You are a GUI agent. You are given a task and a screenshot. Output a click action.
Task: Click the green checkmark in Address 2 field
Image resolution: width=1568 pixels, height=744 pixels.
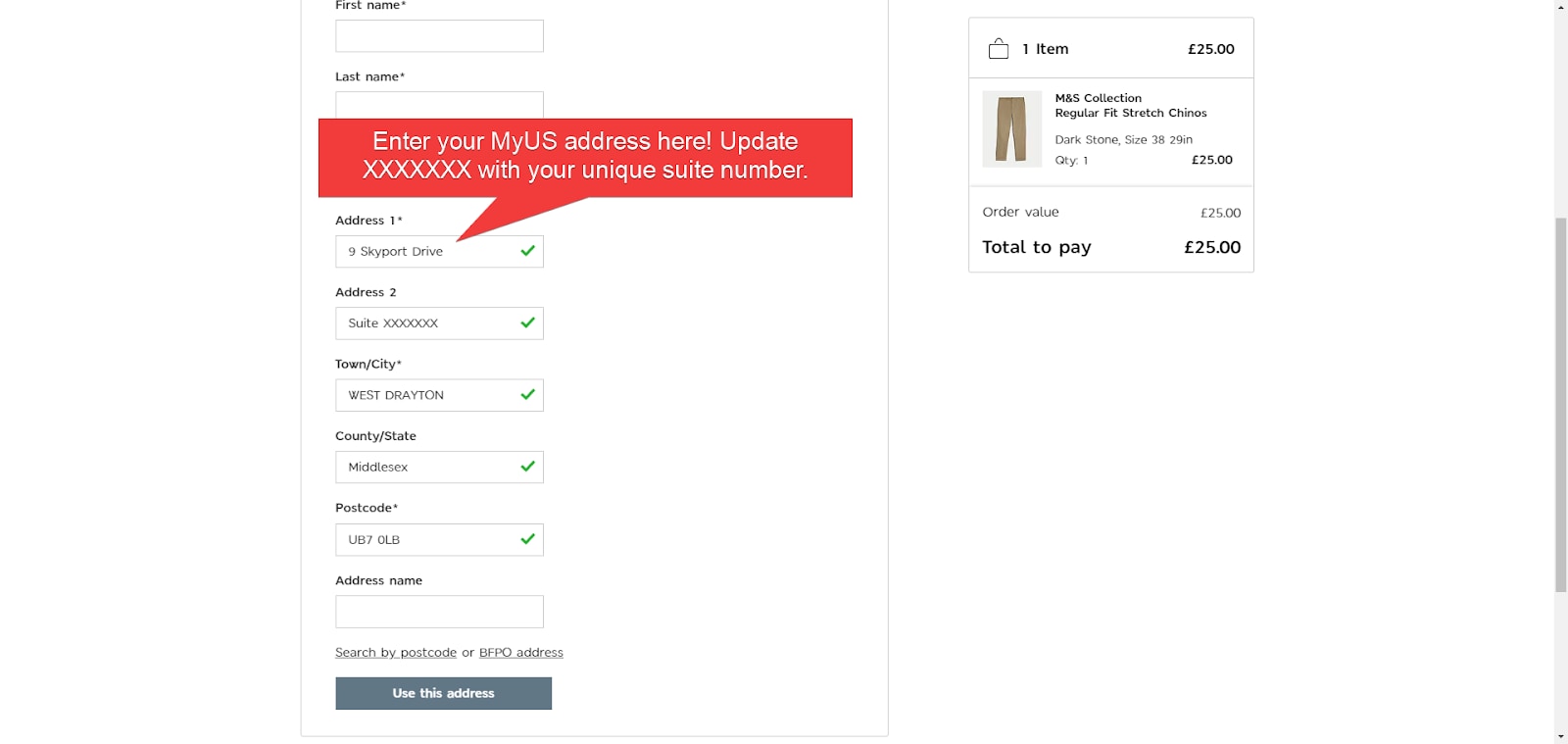527,322
